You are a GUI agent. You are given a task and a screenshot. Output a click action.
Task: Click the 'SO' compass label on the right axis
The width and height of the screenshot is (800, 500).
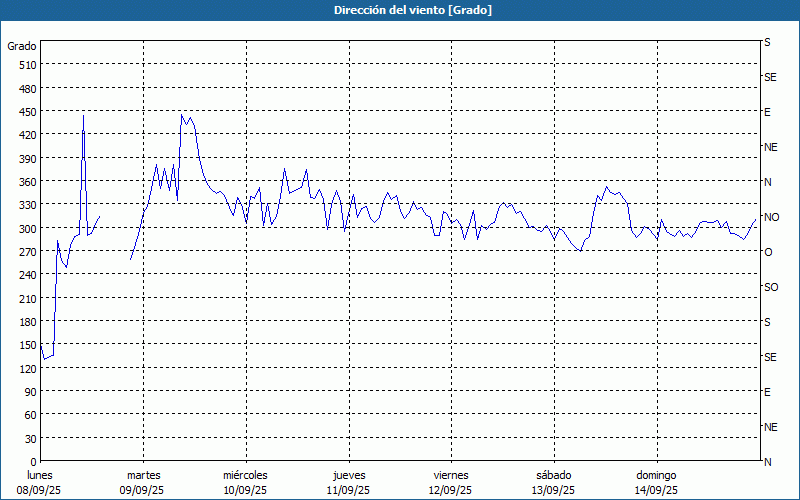click(x=770, y=287)
